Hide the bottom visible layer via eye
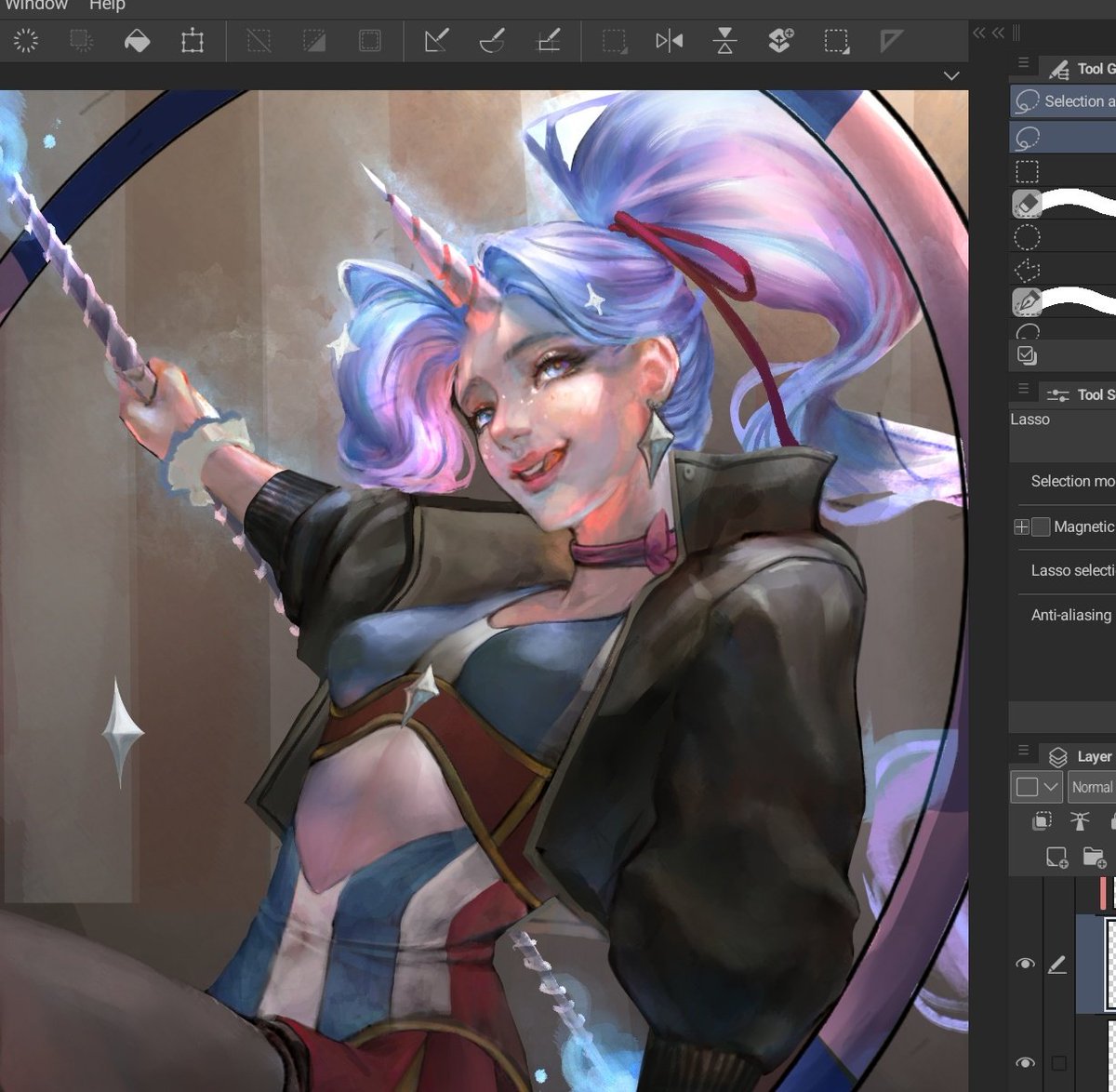 click(x=1025, y=1063)
